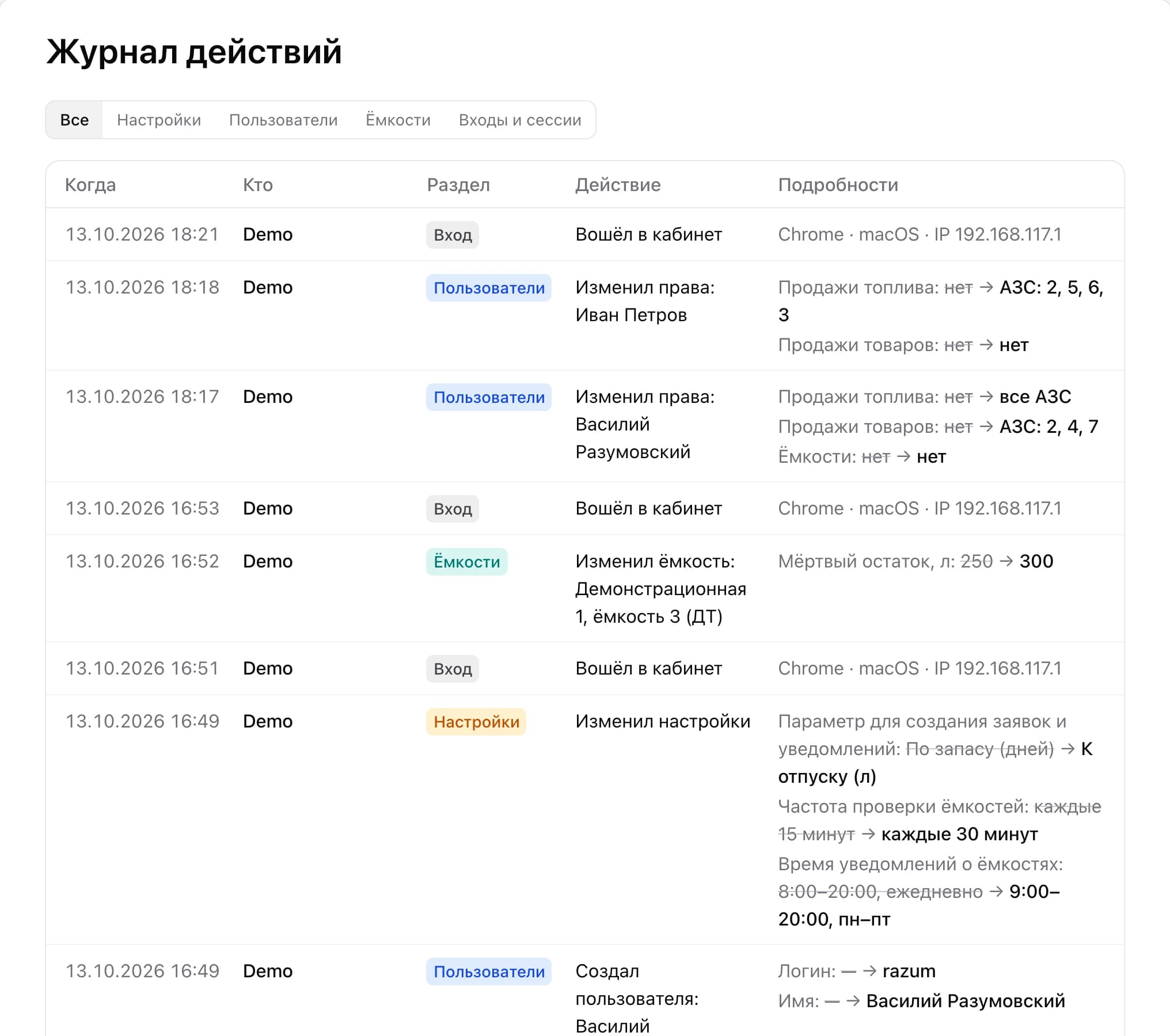Click the "Логин: razum" detail

click(x=857, y=971)
